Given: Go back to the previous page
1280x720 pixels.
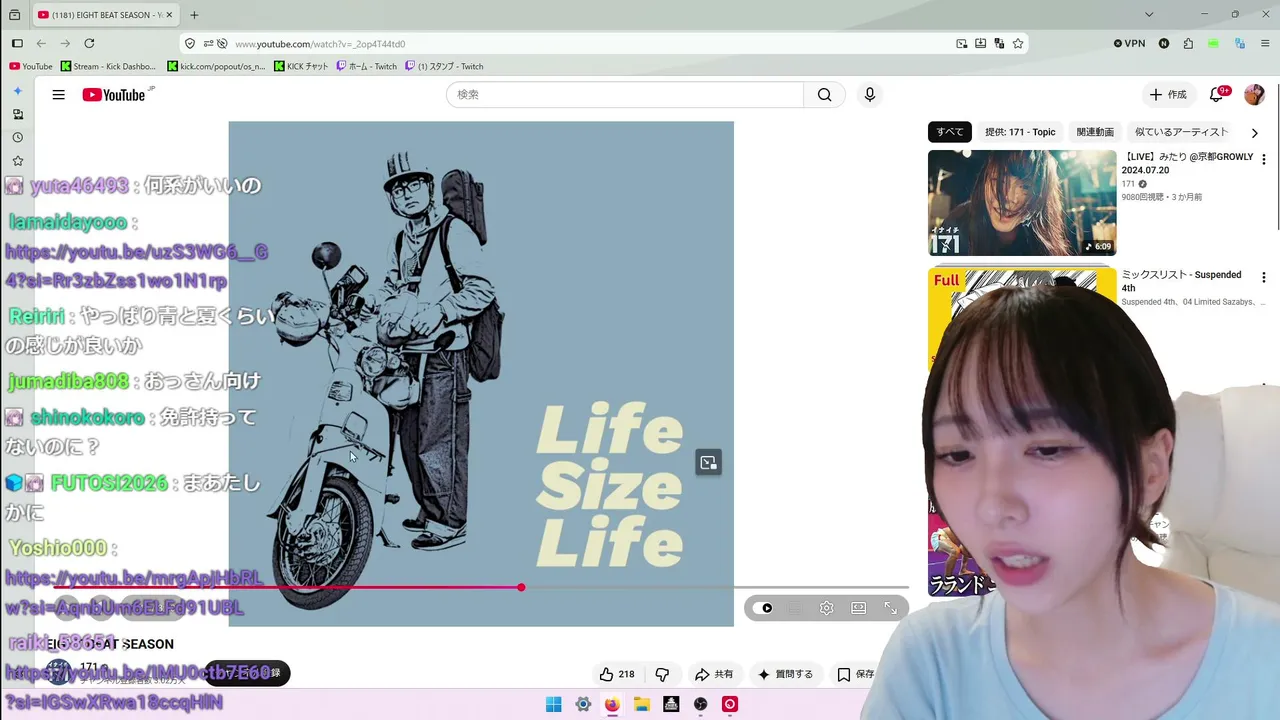Looking at the screenshot, I should (x=41, y=44).
